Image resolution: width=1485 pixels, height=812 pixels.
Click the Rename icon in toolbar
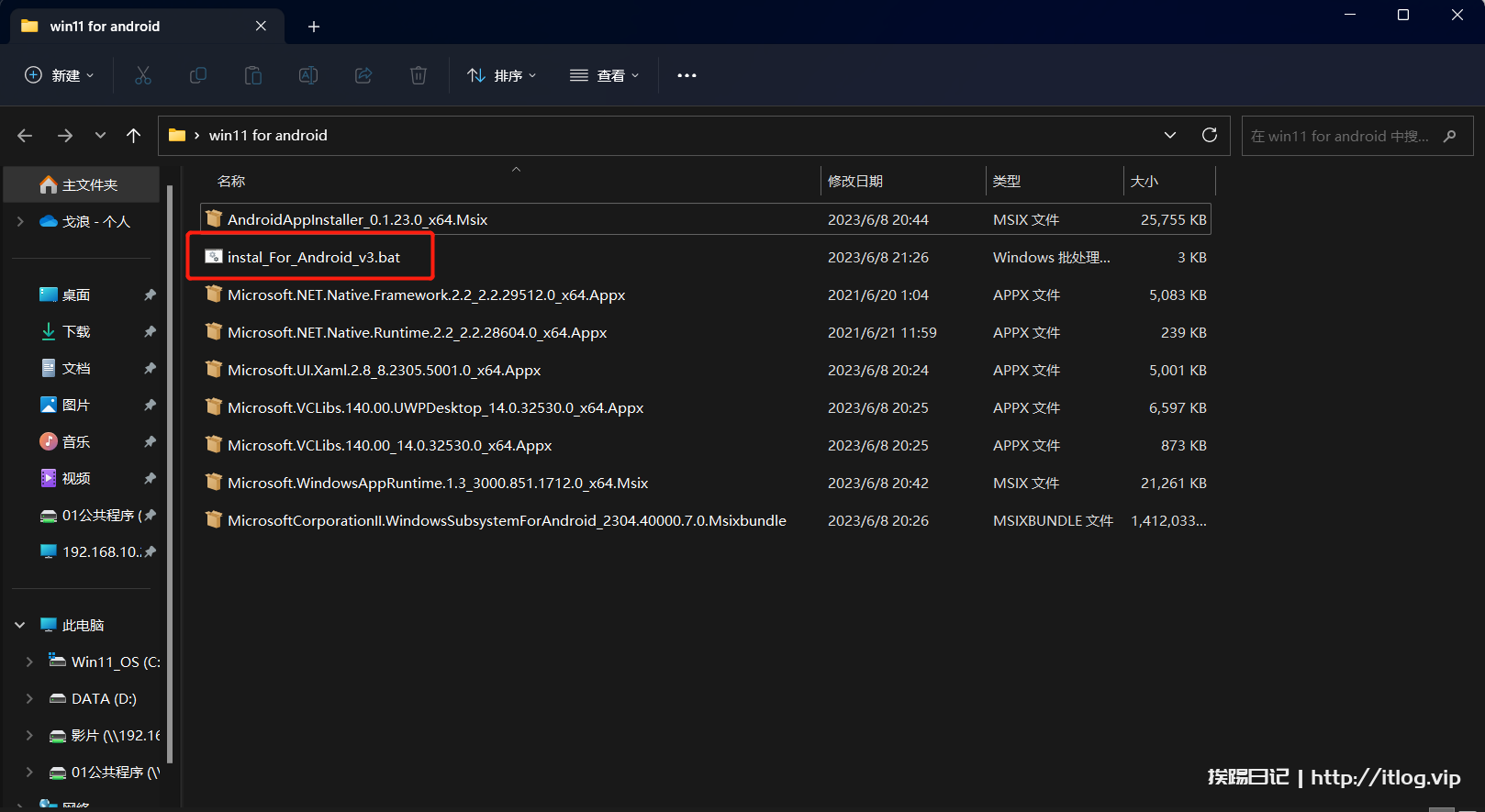tap(308, 75)
